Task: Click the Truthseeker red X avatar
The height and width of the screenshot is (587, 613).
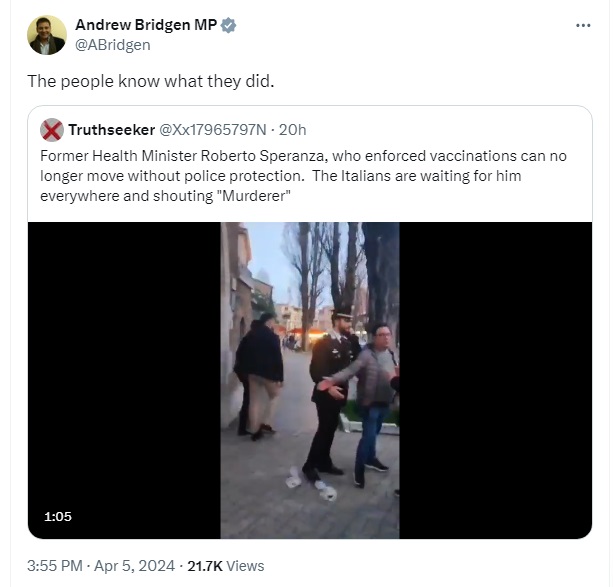Action: click(52, 130)
